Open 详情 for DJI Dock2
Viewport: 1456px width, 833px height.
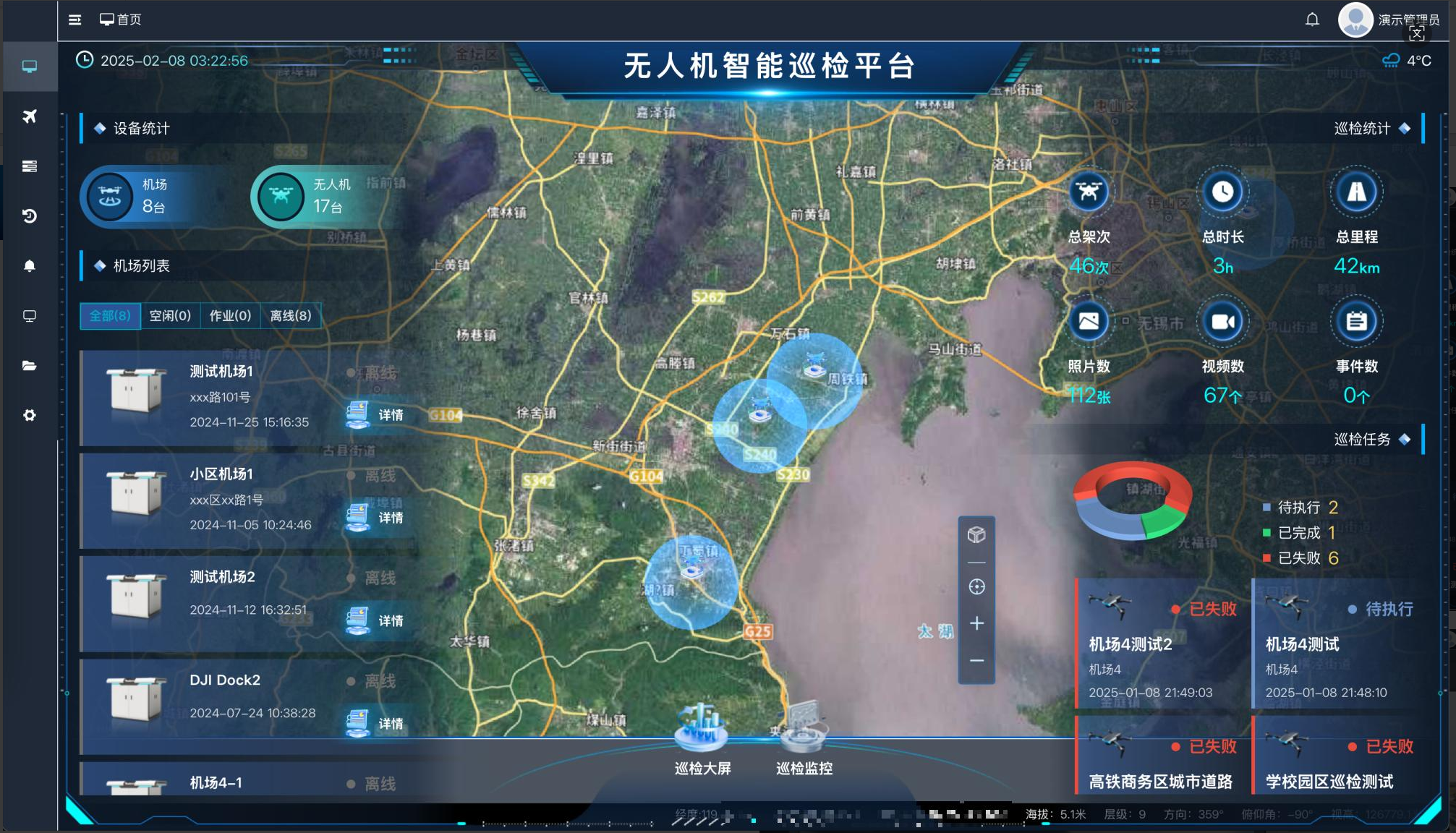click(376, 724)
